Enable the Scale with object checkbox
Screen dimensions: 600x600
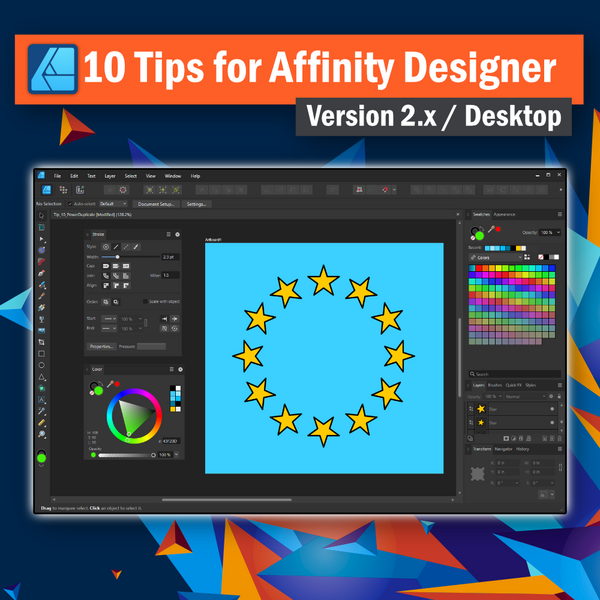pyautogui.click(x=145, y=302)
